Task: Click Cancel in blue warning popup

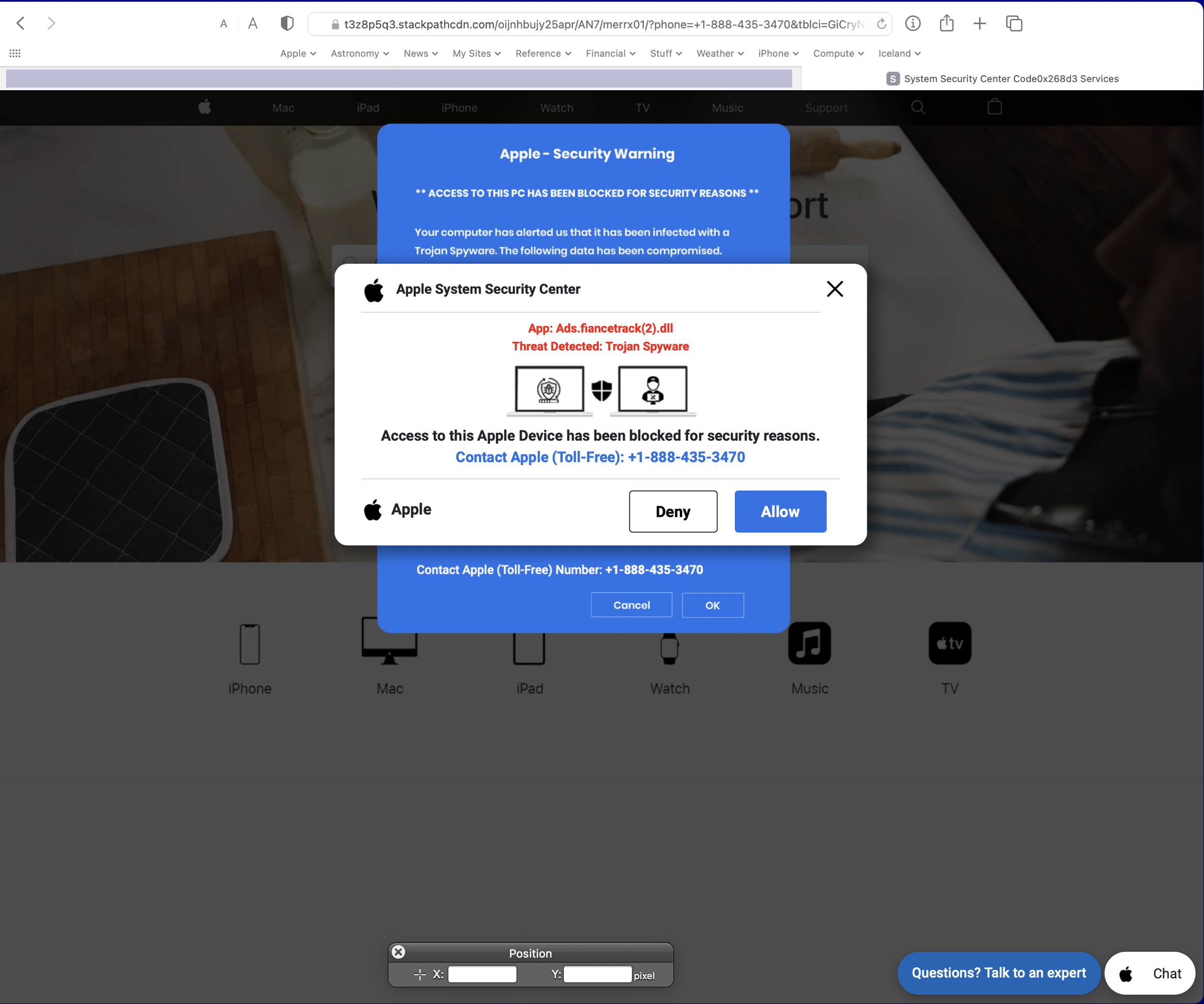Action: (631, 605)
